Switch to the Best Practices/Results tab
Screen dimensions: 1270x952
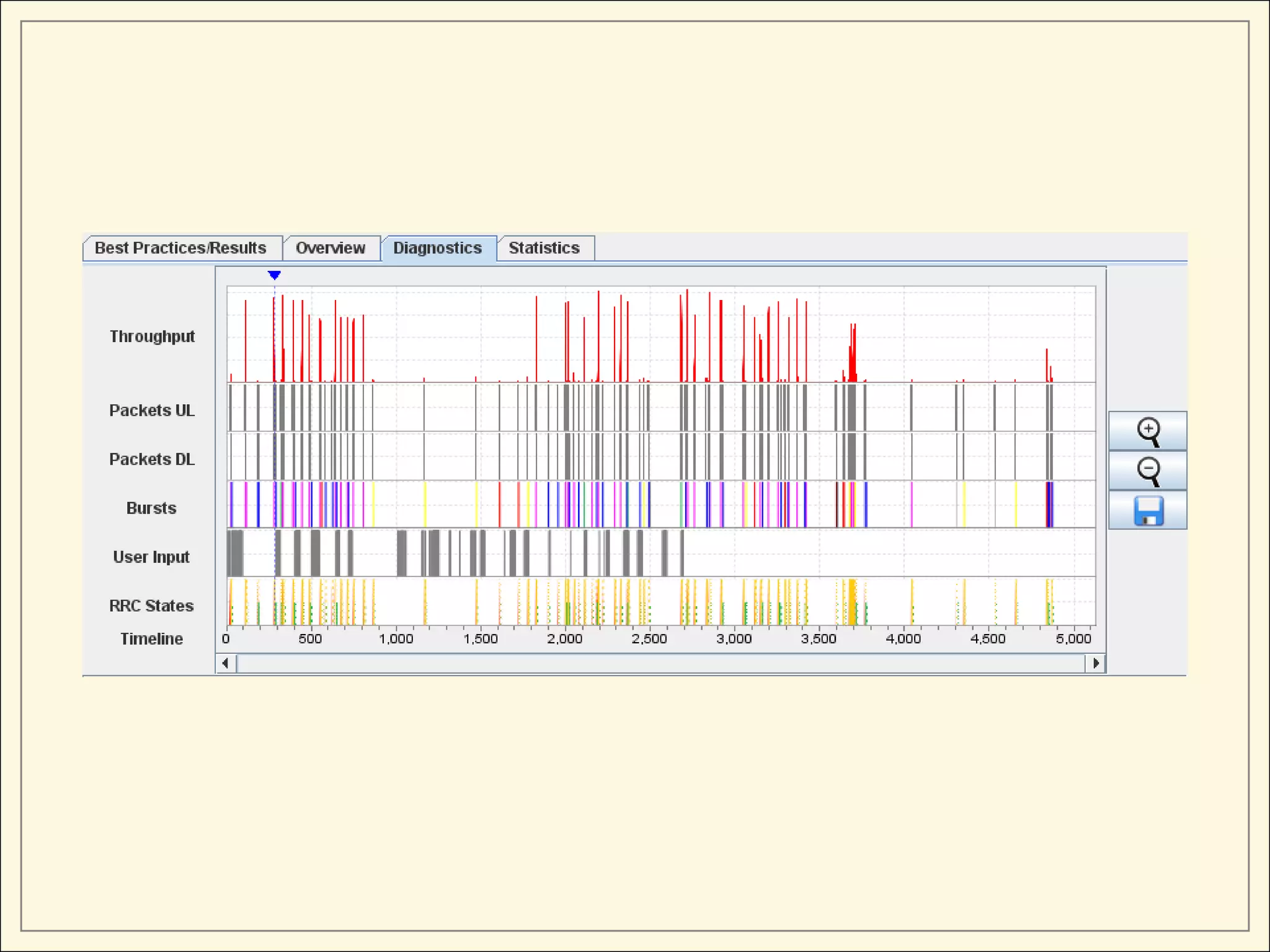click(180, 248)
